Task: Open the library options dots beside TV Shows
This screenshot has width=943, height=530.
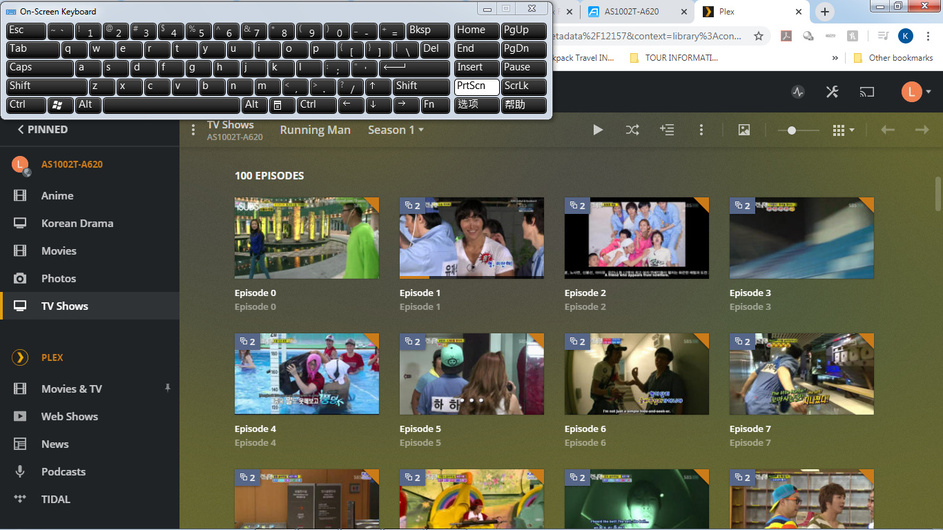Action: pos(193,130)
